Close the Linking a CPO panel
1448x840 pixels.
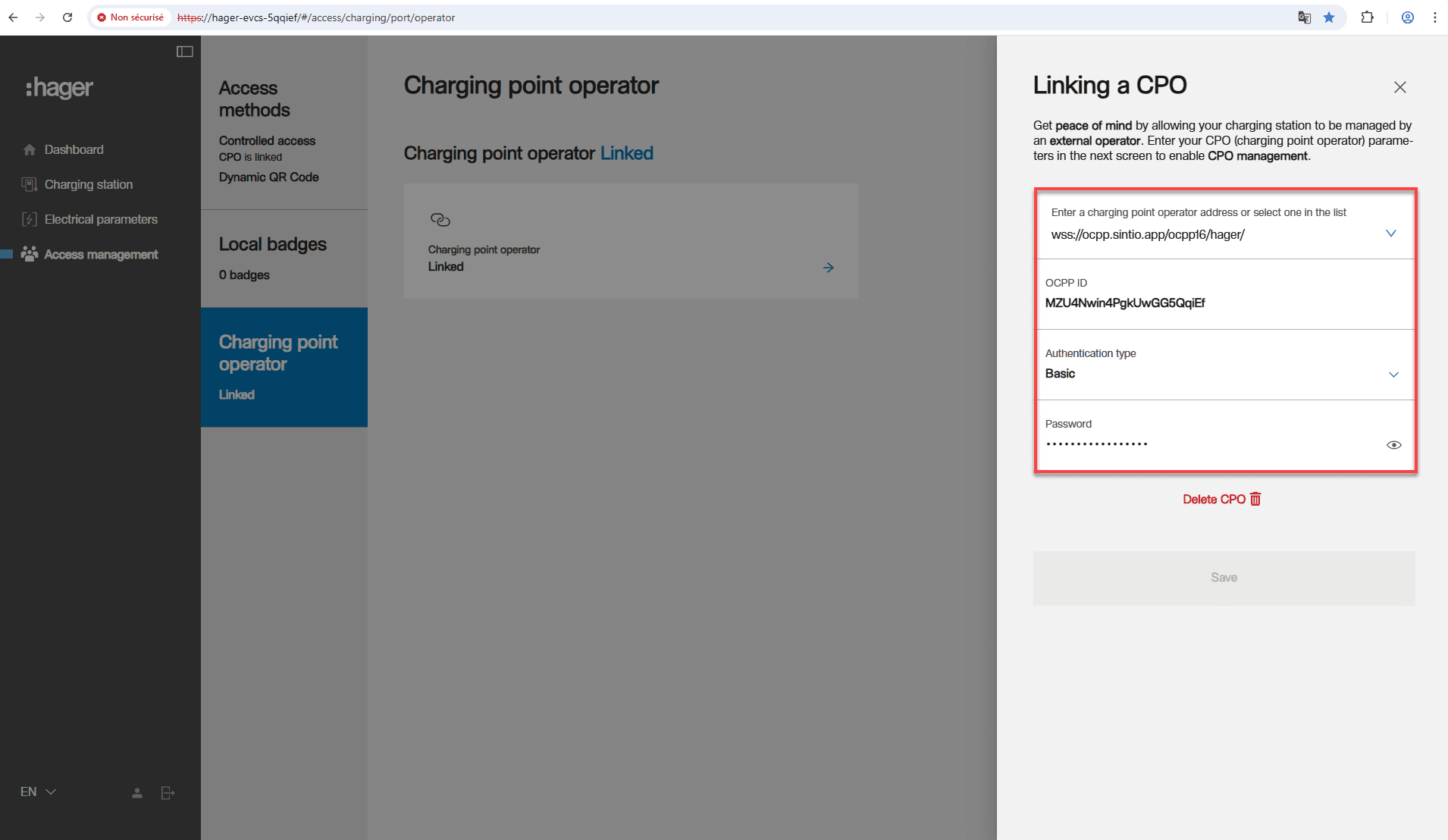tap(1399, 87)
